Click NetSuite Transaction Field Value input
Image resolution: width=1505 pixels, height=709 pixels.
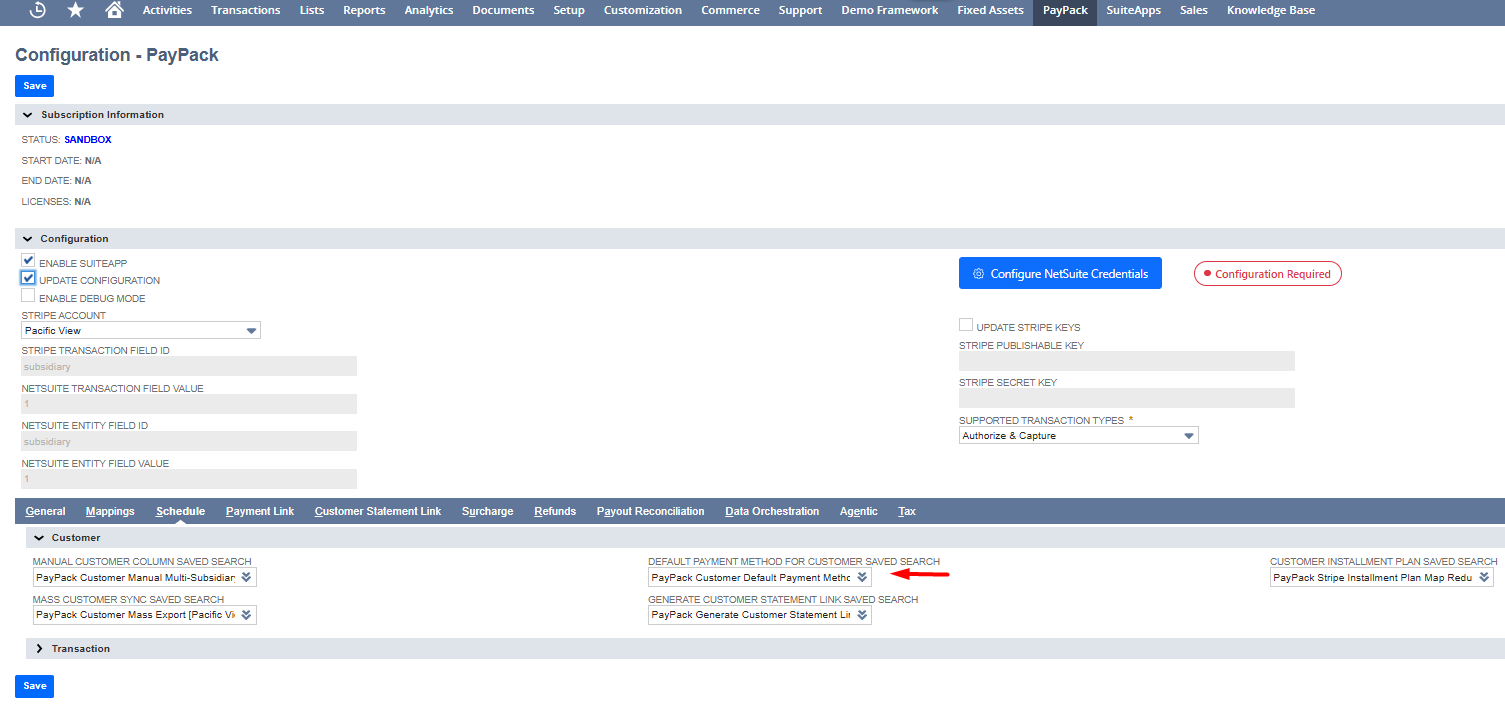click(x=189, y=404)
